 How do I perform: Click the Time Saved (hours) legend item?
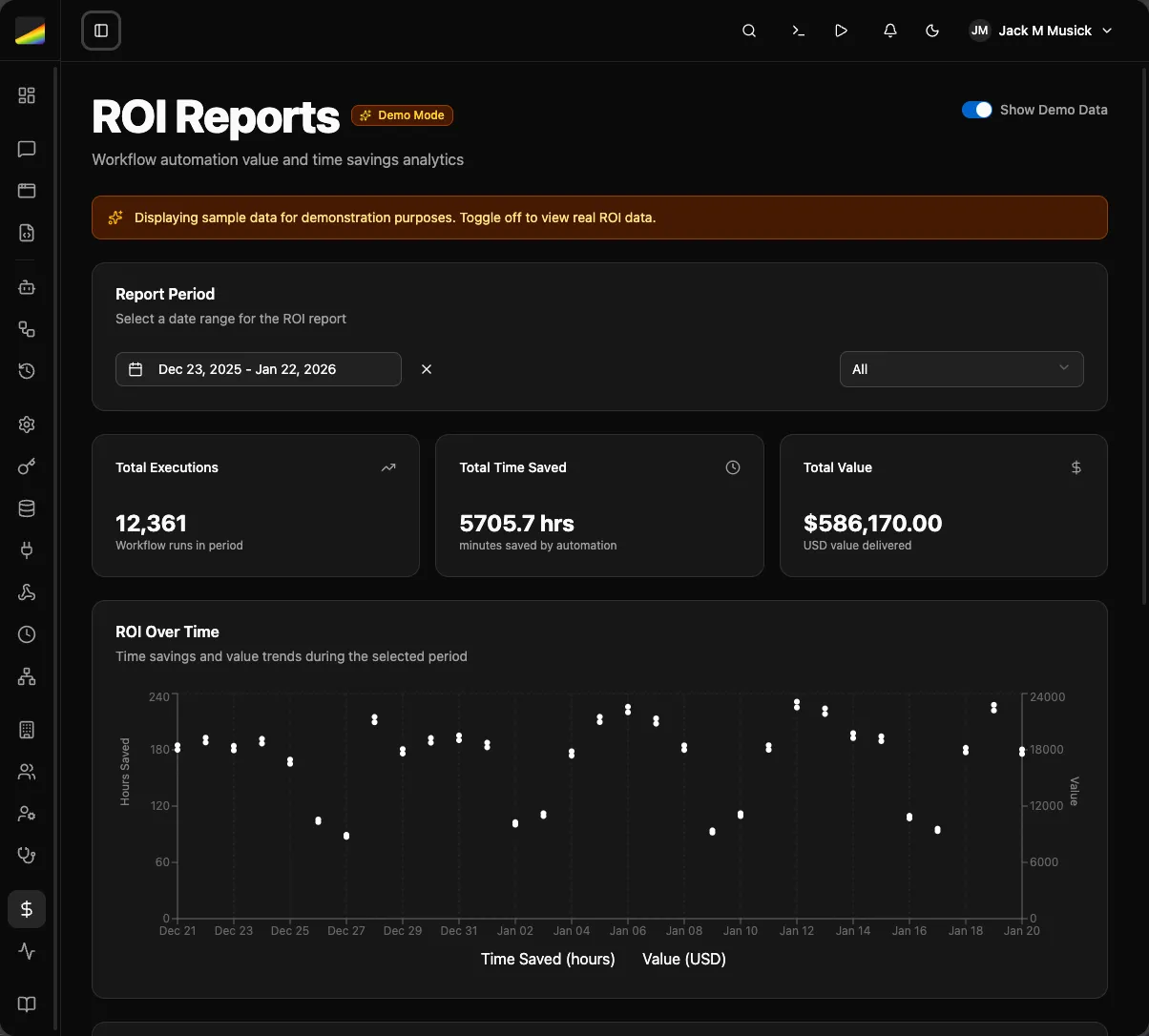tap(548, 959)
